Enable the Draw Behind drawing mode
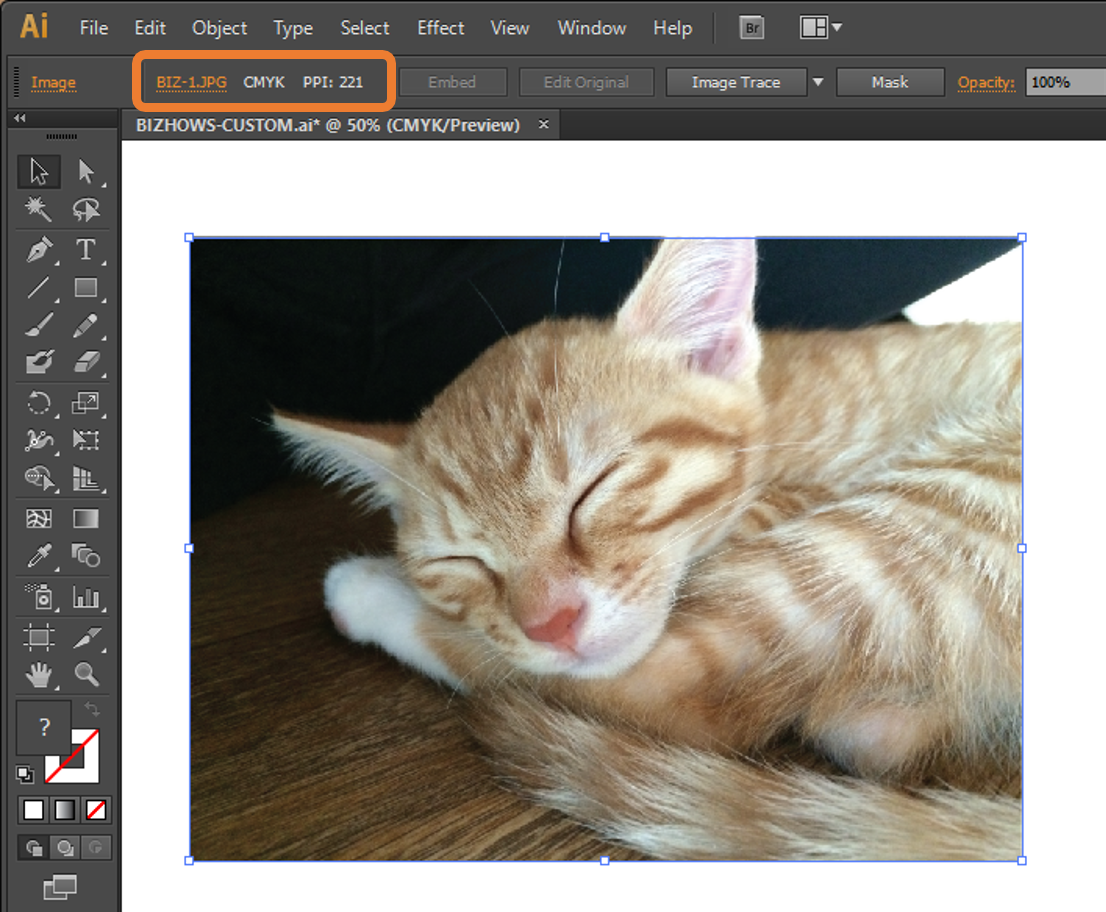This screenshot has height=912, width=1106. coord(65,848)
